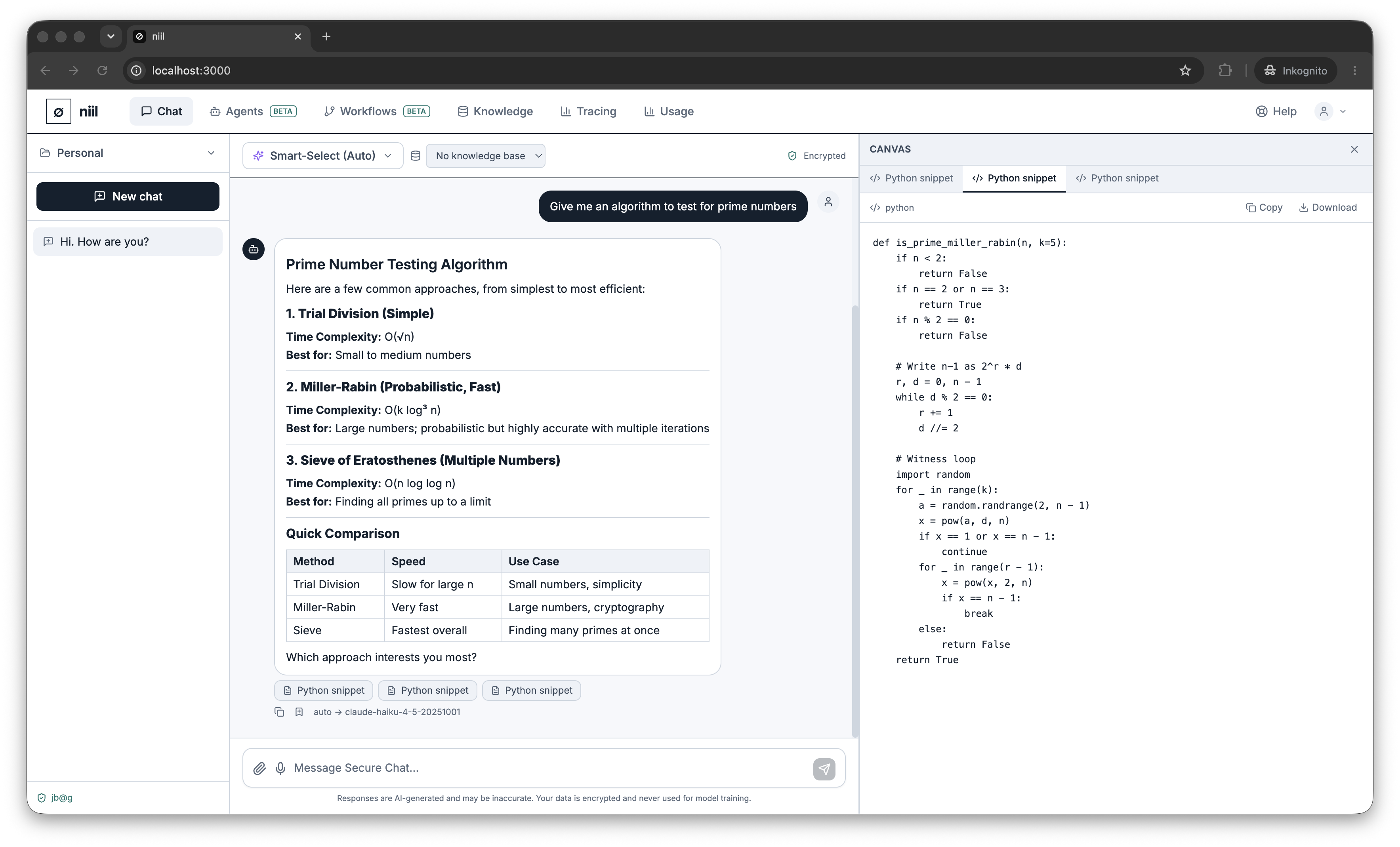Expand the Smart-Select (Auto) model dropdown
This screenshot has width=1400, height=847.
pos(323,156)
